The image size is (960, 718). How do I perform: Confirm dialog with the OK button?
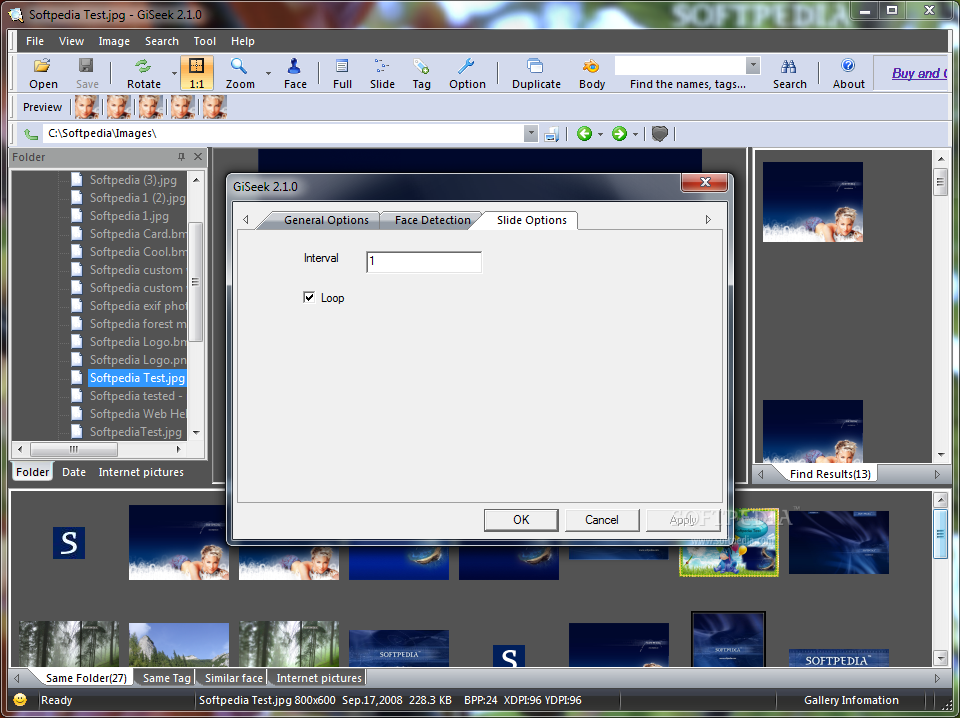(x=521, y=520)
